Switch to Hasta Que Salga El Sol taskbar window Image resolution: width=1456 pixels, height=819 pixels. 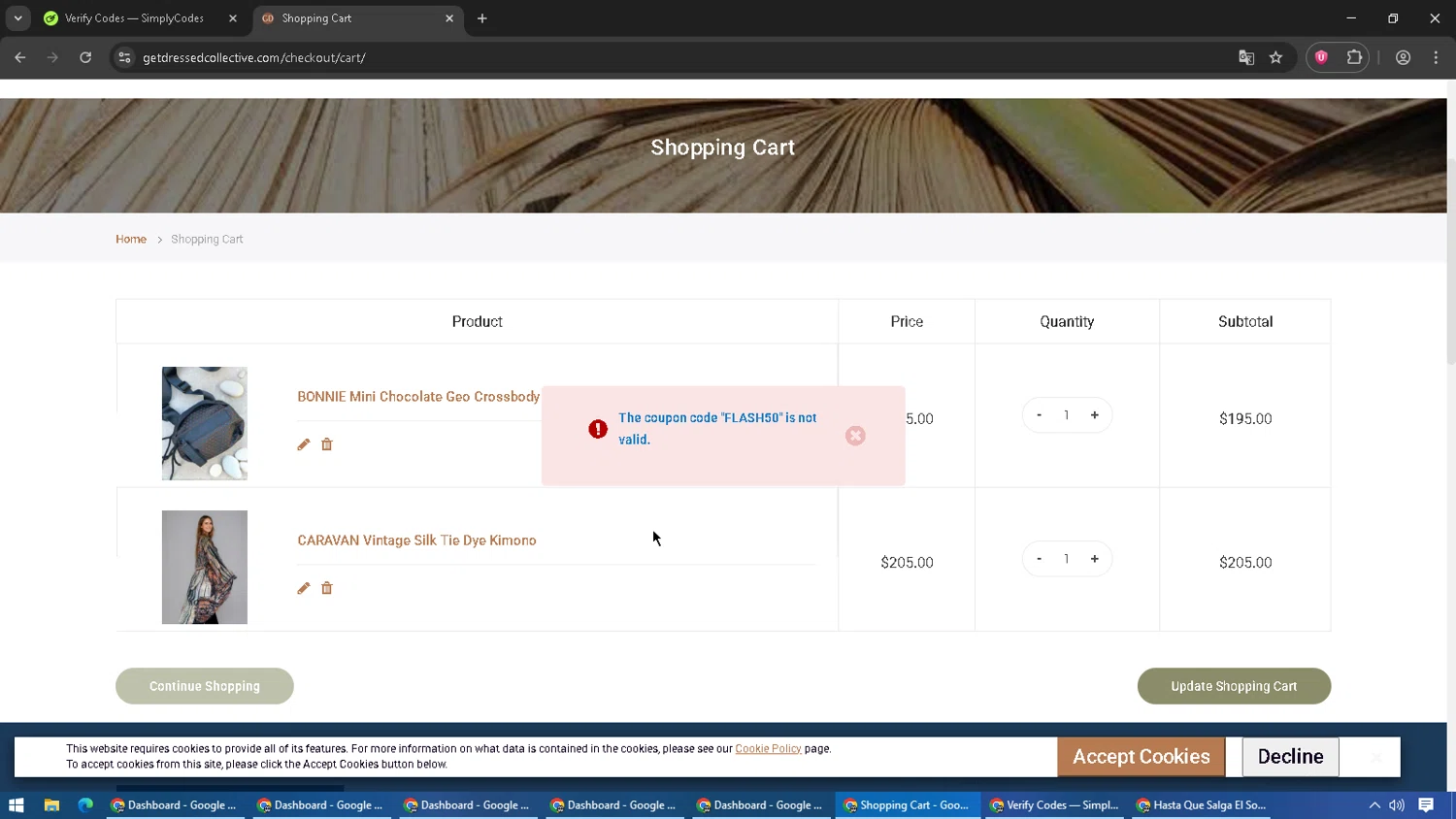tap(1202, 805)
